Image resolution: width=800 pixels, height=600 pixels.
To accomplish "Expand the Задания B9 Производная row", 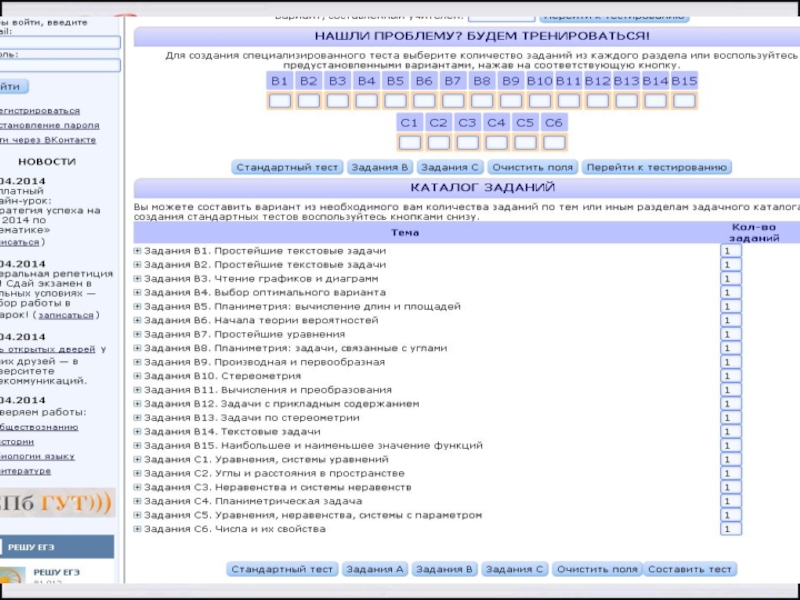I will [137, 362].
